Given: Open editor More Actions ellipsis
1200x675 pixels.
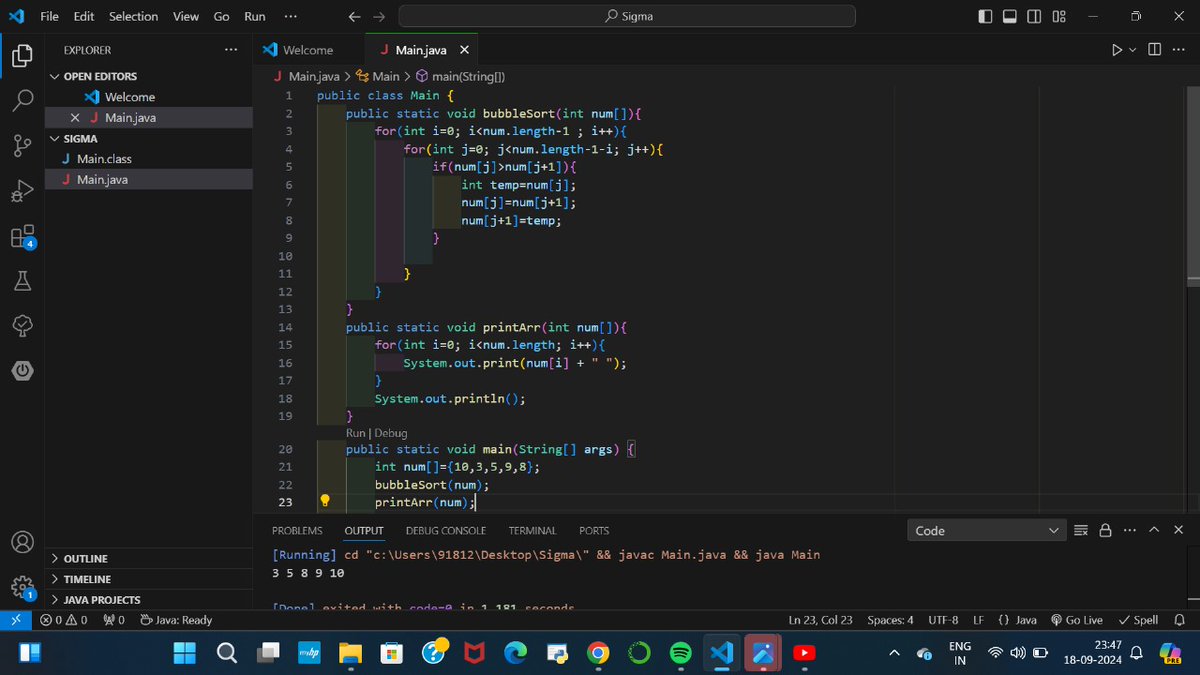Looking at the screenshot, I should (x=1178, y=50).
